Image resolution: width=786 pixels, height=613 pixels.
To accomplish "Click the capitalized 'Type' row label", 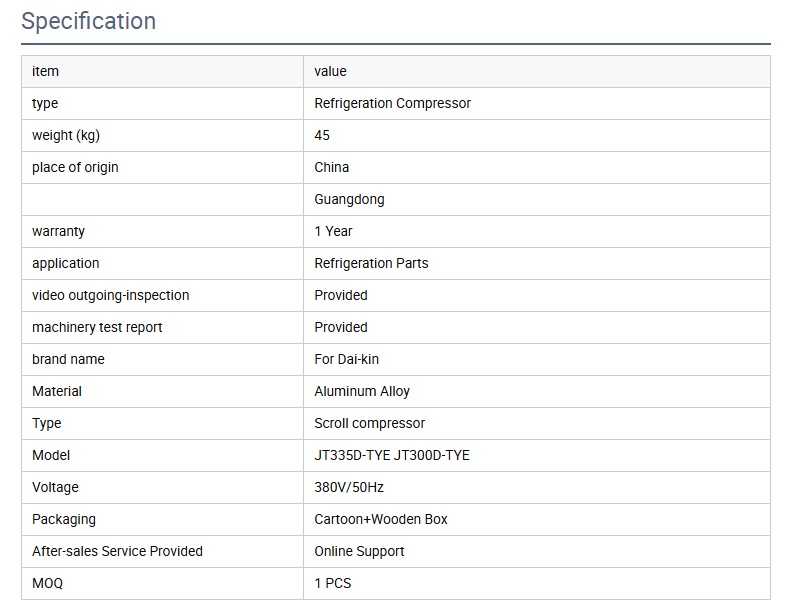I will (x=47, y=424).
